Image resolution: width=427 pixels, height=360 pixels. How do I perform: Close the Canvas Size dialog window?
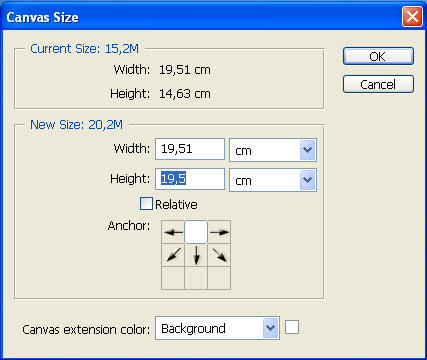point(412,16)
